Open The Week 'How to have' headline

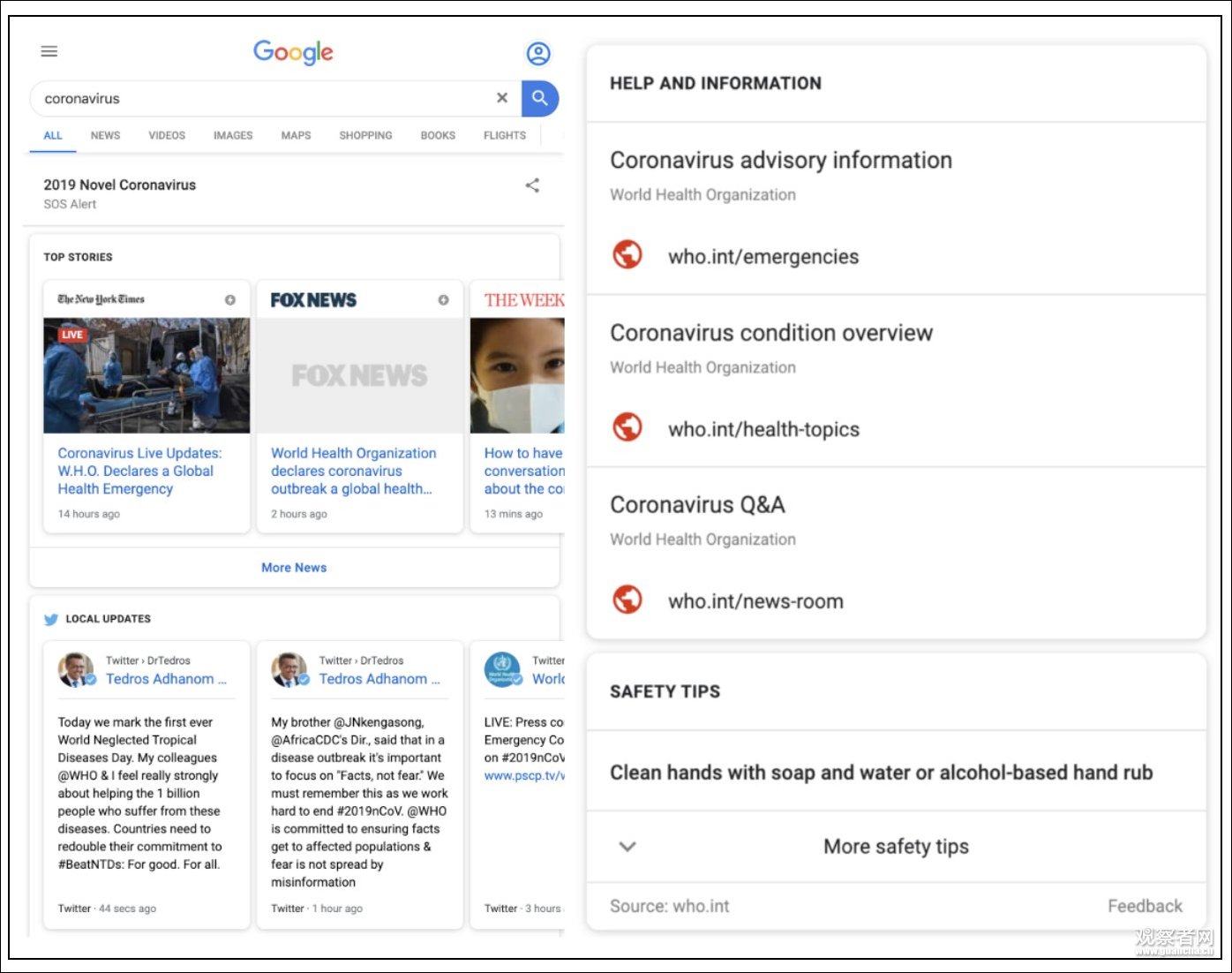coord(524,471)
